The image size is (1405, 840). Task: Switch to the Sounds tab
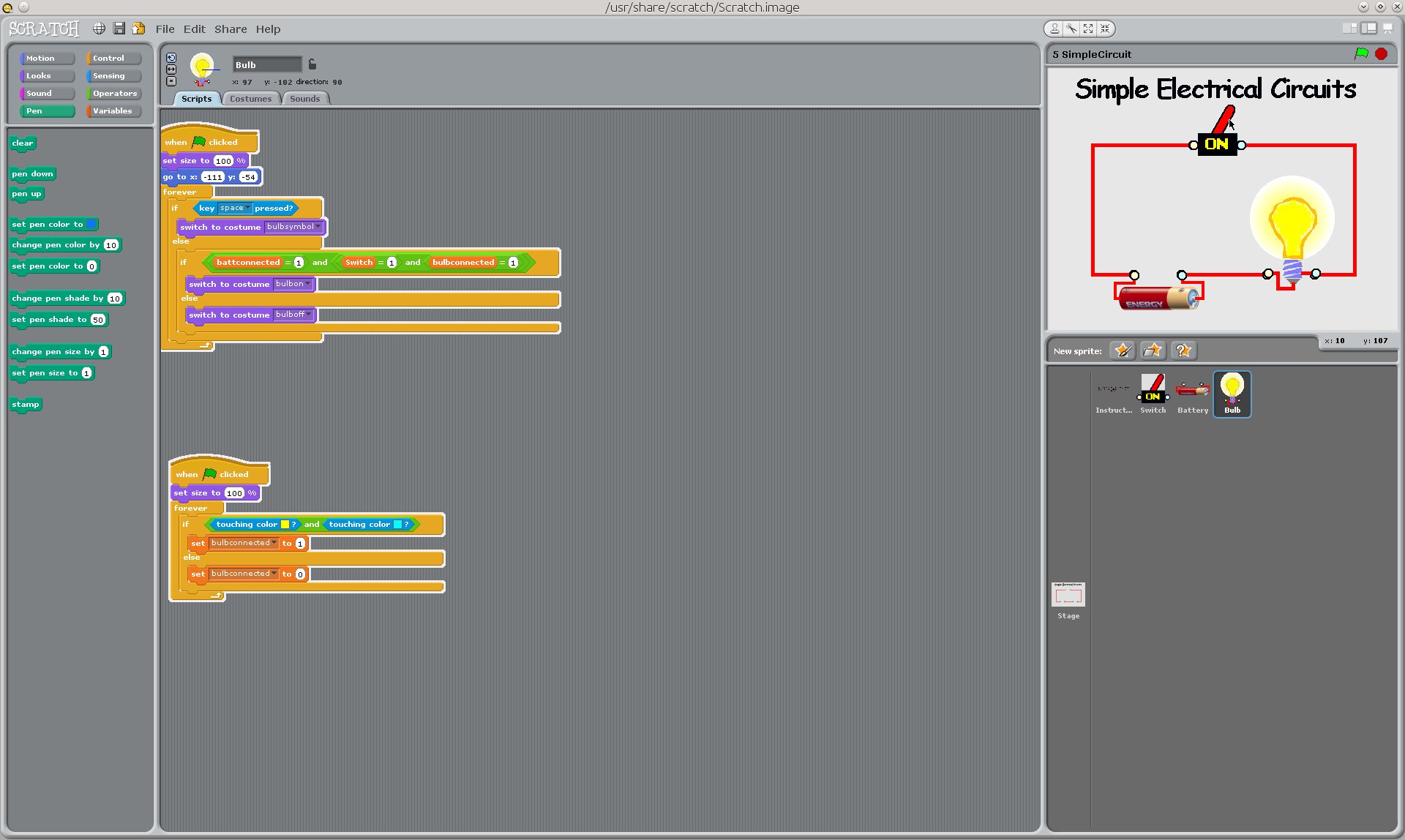[304, 99]
